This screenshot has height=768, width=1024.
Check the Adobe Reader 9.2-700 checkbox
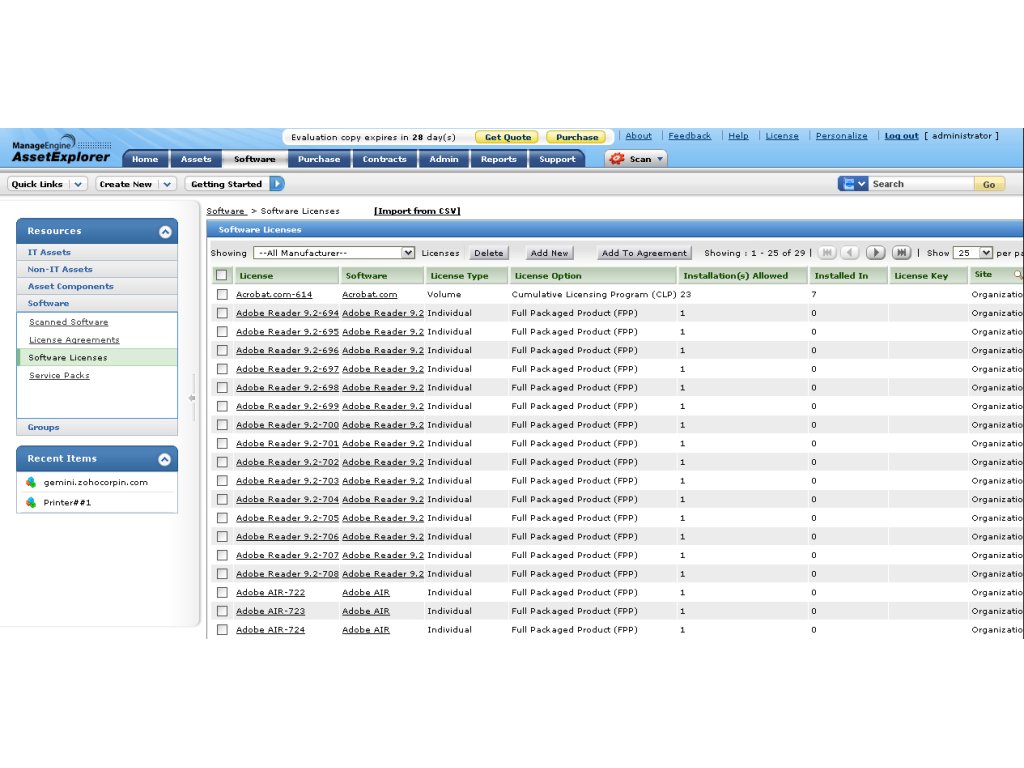(x=222, y=424)
